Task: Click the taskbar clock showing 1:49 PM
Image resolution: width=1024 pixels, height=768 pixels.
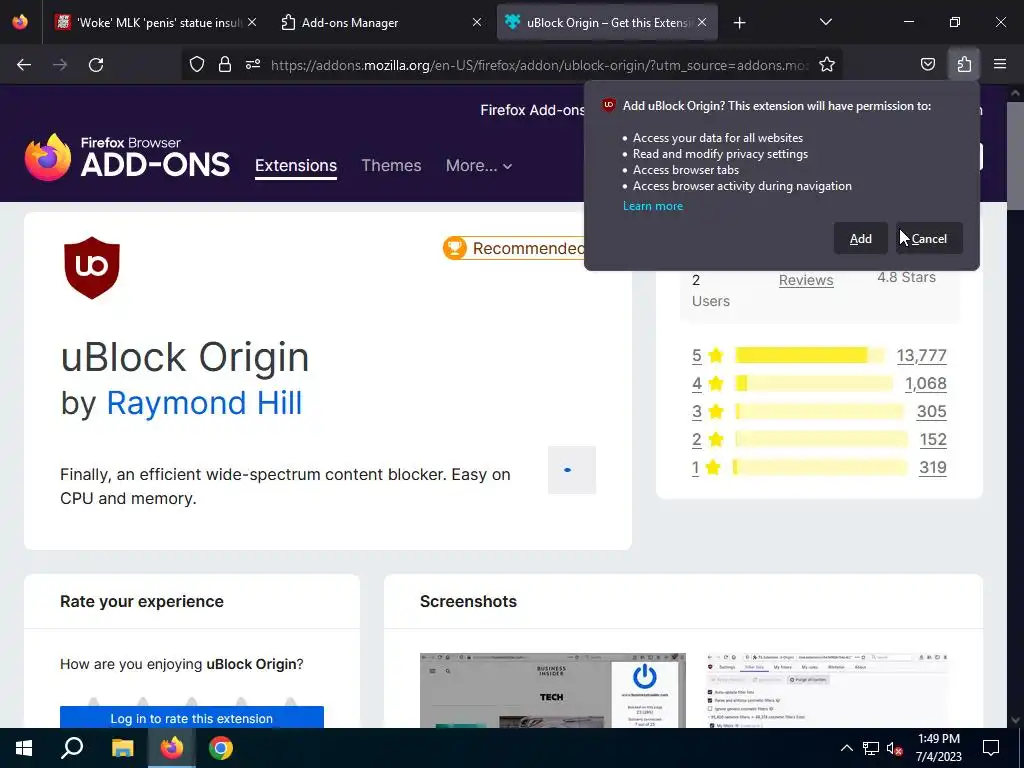Action: (938, 748)
